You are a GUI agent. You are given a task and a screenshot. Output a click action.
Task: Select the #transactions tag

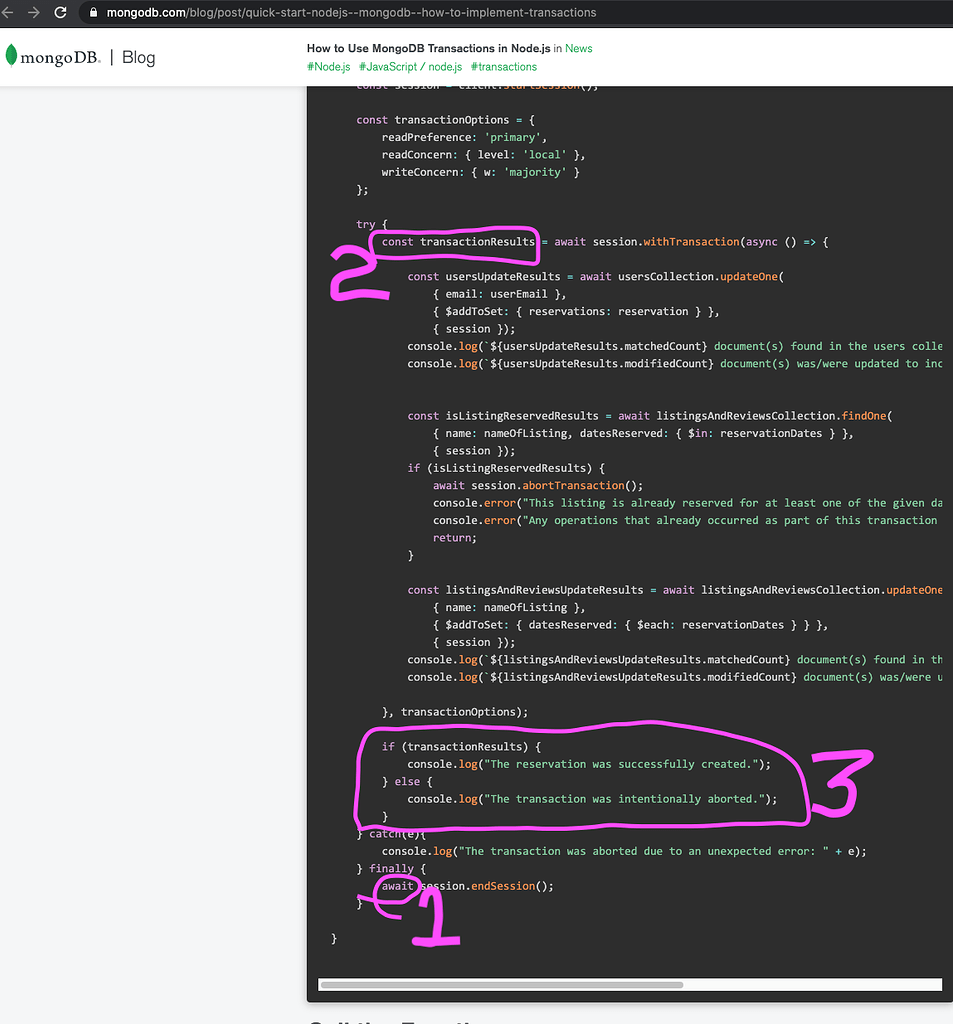pos(503,67)
